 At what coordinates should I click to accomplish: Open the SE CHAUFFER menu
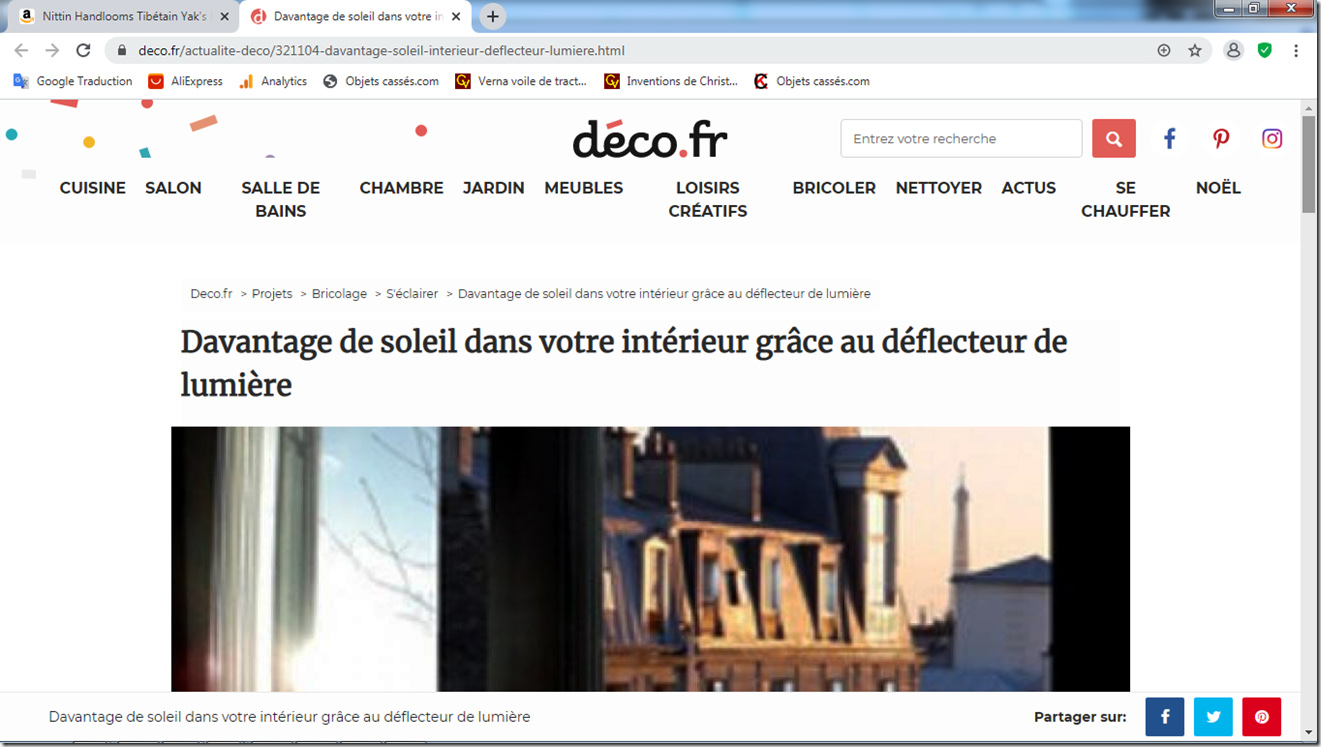click(x=1126, y=199)
